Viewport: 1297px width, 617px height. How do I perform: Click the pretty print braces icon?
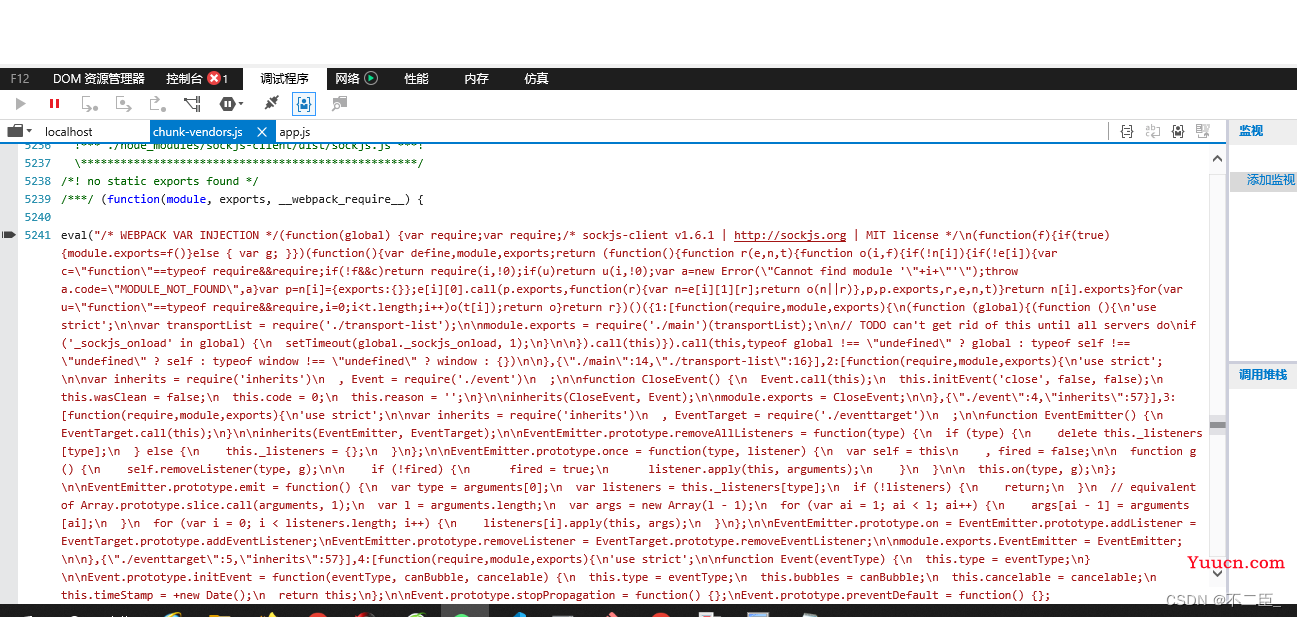(x=1127, y=131)
